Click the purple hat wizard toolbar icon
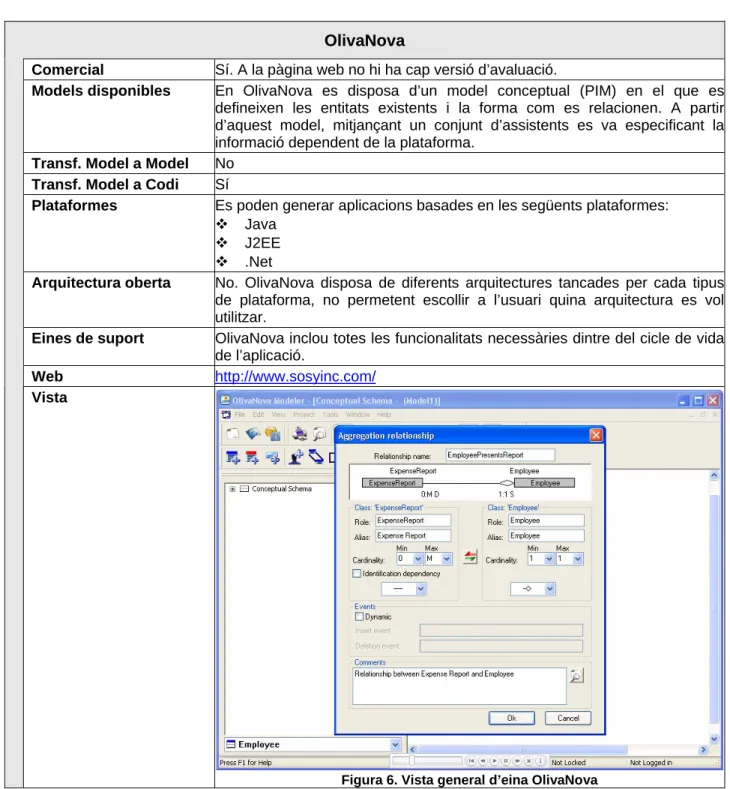730x789 pixels. click(300, 434)
